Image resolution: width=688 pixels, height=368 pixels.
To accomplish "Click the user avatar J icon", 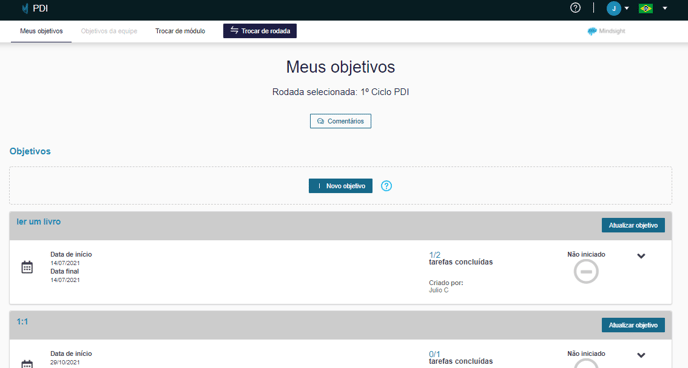I will [x=613, y=8].
